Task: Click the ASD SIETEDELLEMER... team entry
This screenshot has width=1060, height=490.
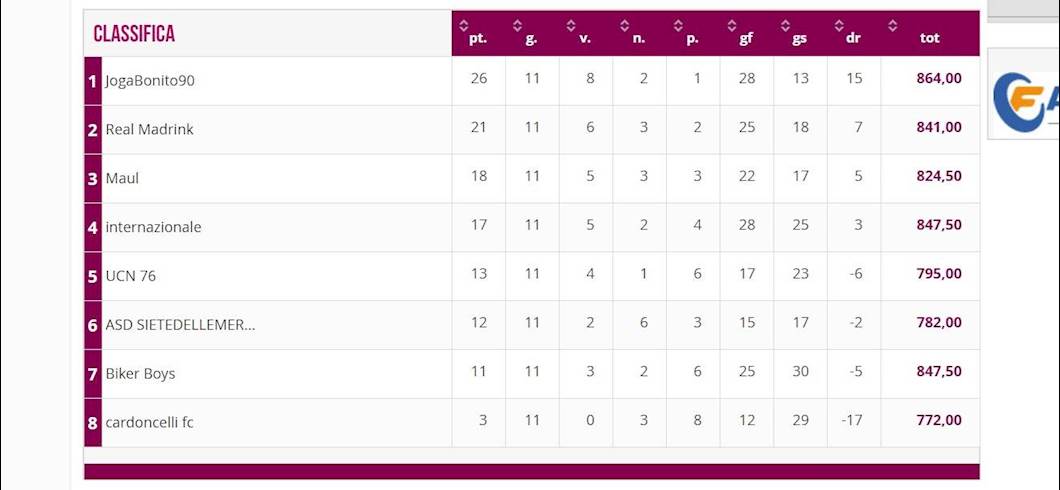Action: [x=180, y=325]
